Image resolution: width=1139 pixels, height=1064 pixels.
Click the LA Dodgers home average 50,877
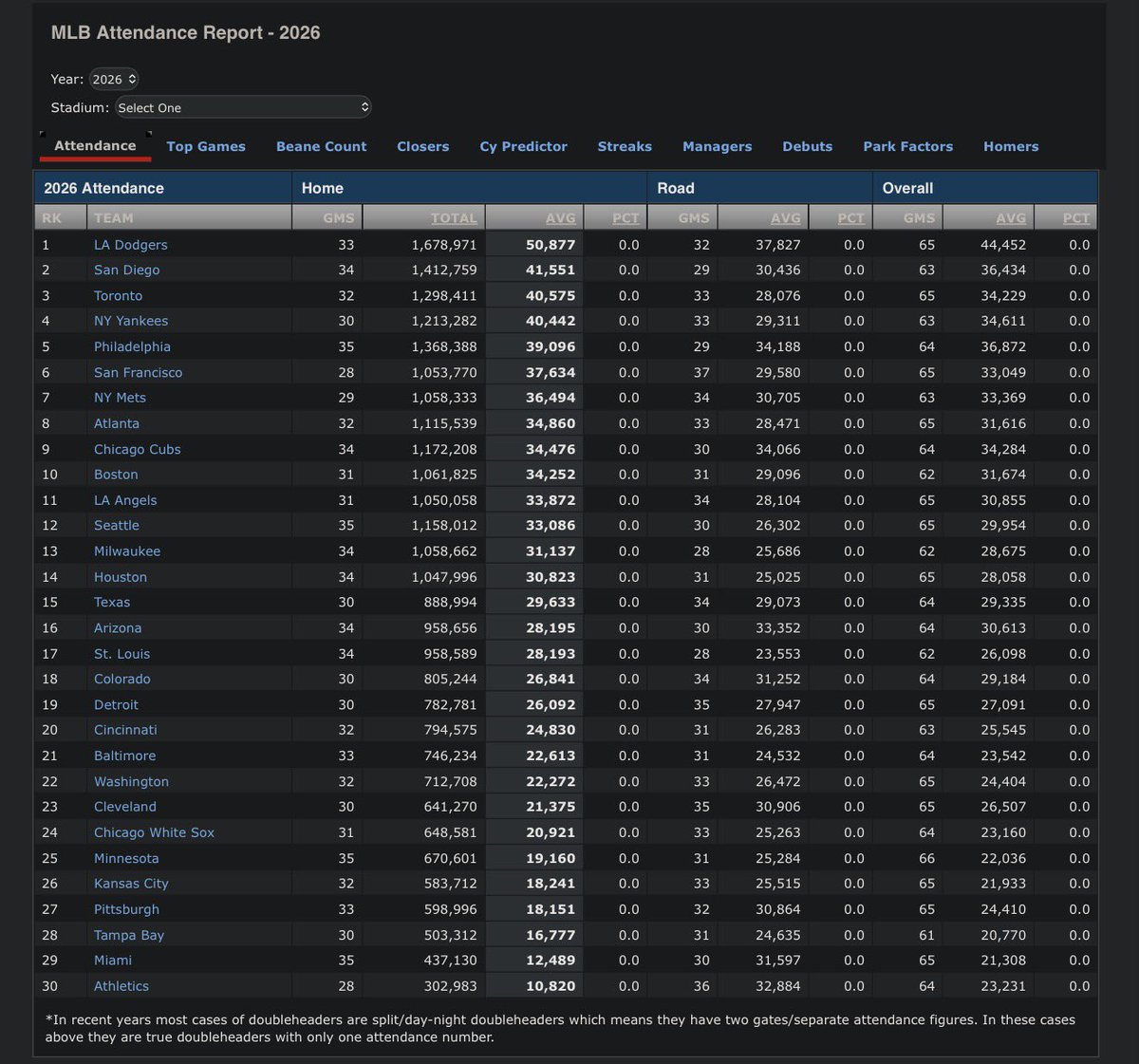tap(551, 245)
